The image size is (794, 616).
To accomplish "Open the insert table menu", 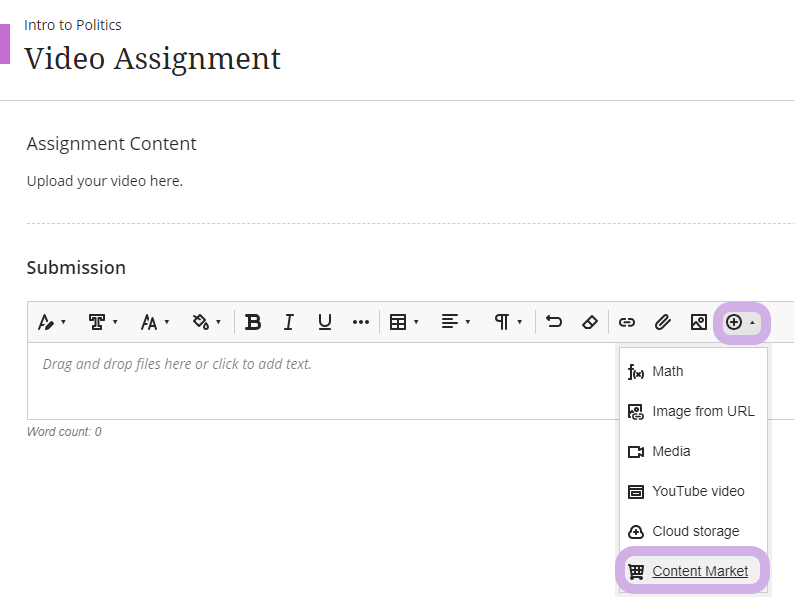I will coord(404,322).
